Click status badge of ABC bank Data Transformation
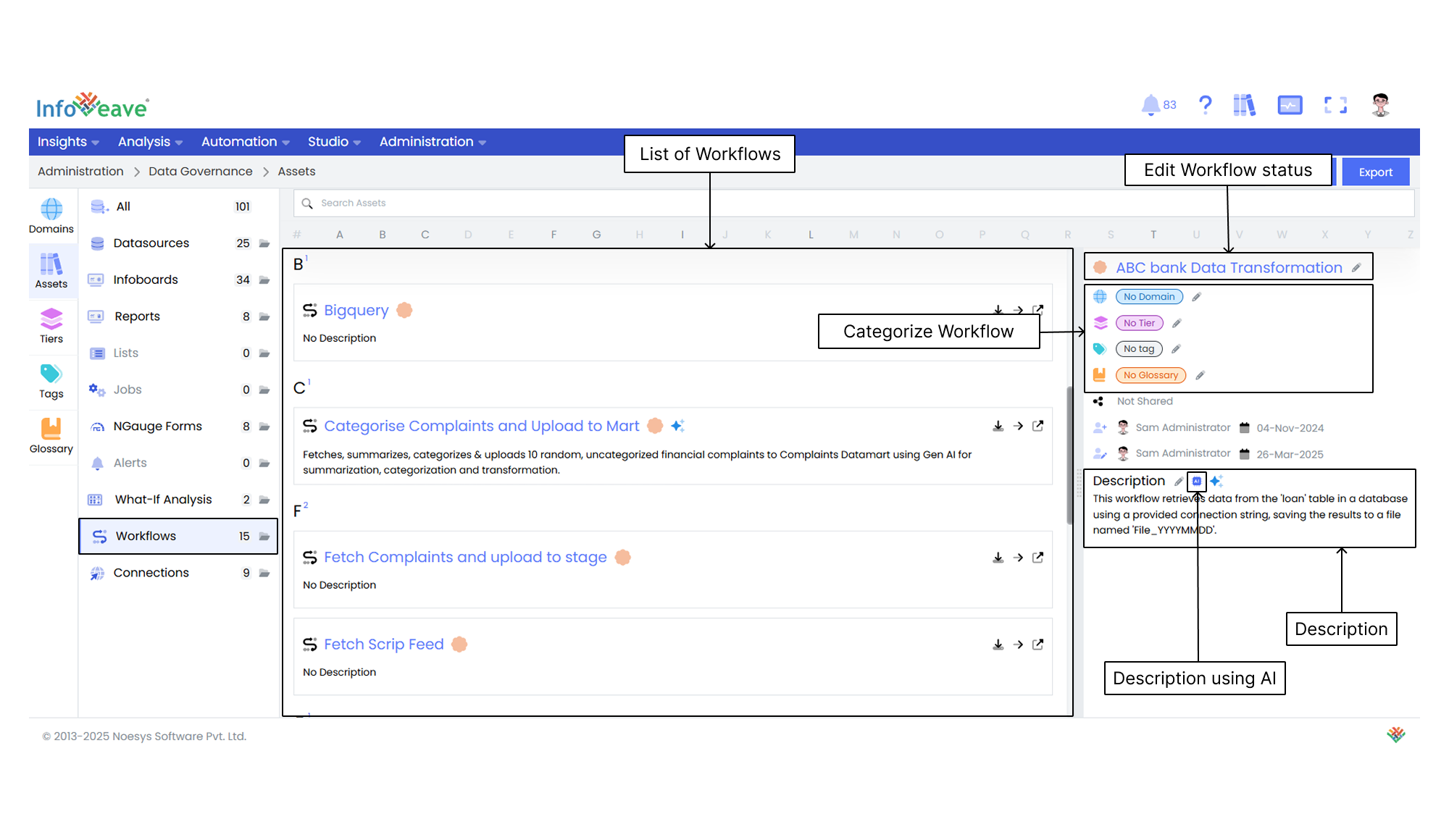Image resolution: width=1449 pixels, height=840 pixels. click(1100, 267)
